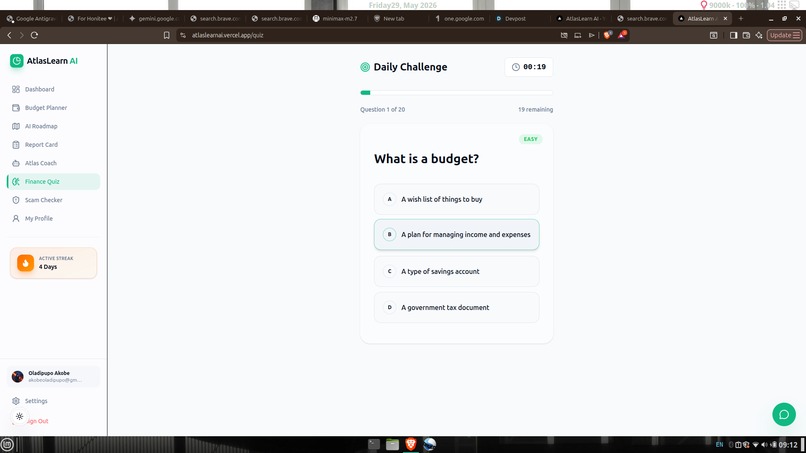The height and width of the screenshot is (453, 806).
Task: Go forward with browser forward arrow
Action: click(21, 35)
